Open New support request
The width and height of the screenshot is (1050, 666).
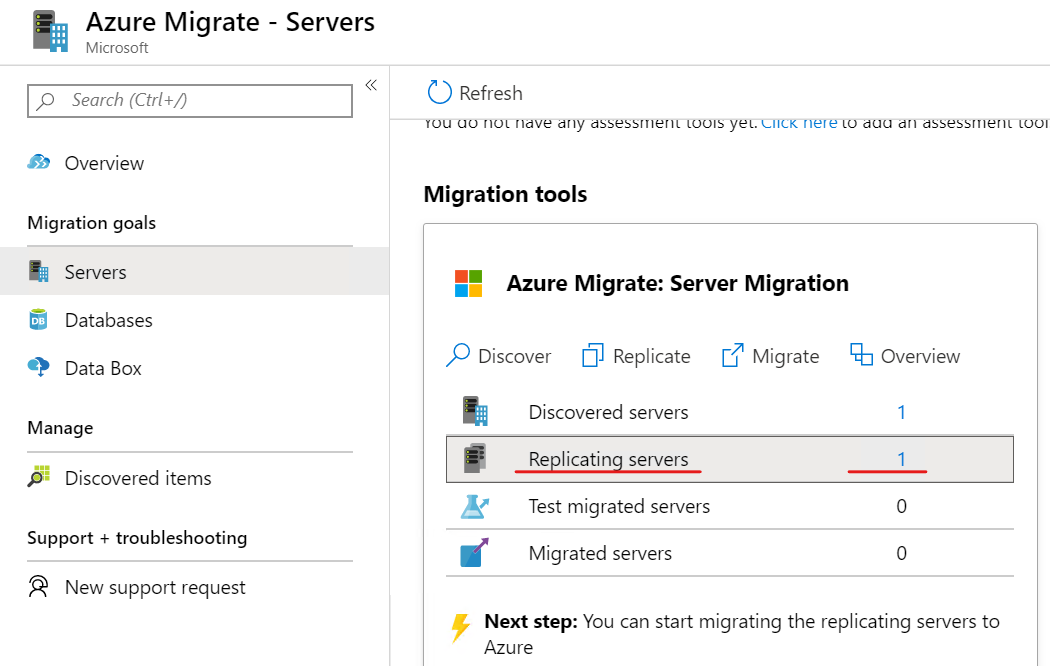155,588
